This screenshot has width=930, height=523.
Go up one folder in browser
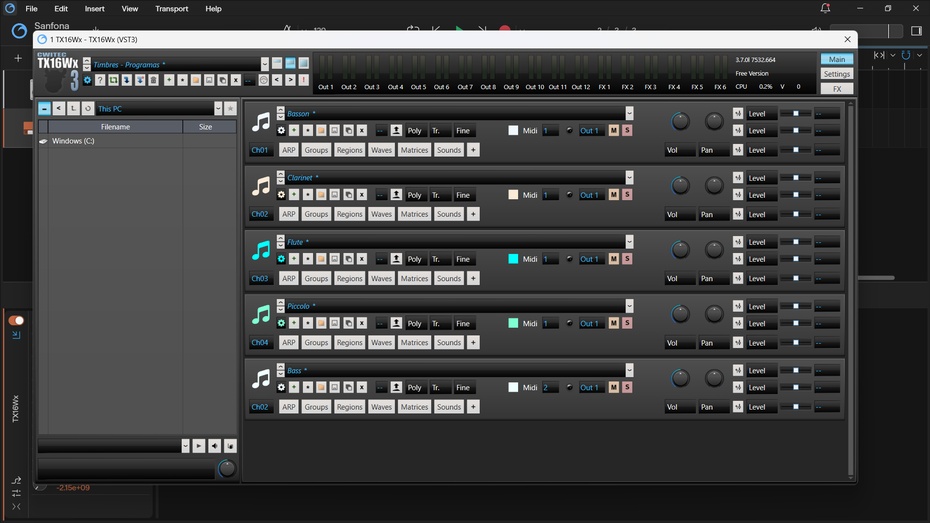point(73,109)
